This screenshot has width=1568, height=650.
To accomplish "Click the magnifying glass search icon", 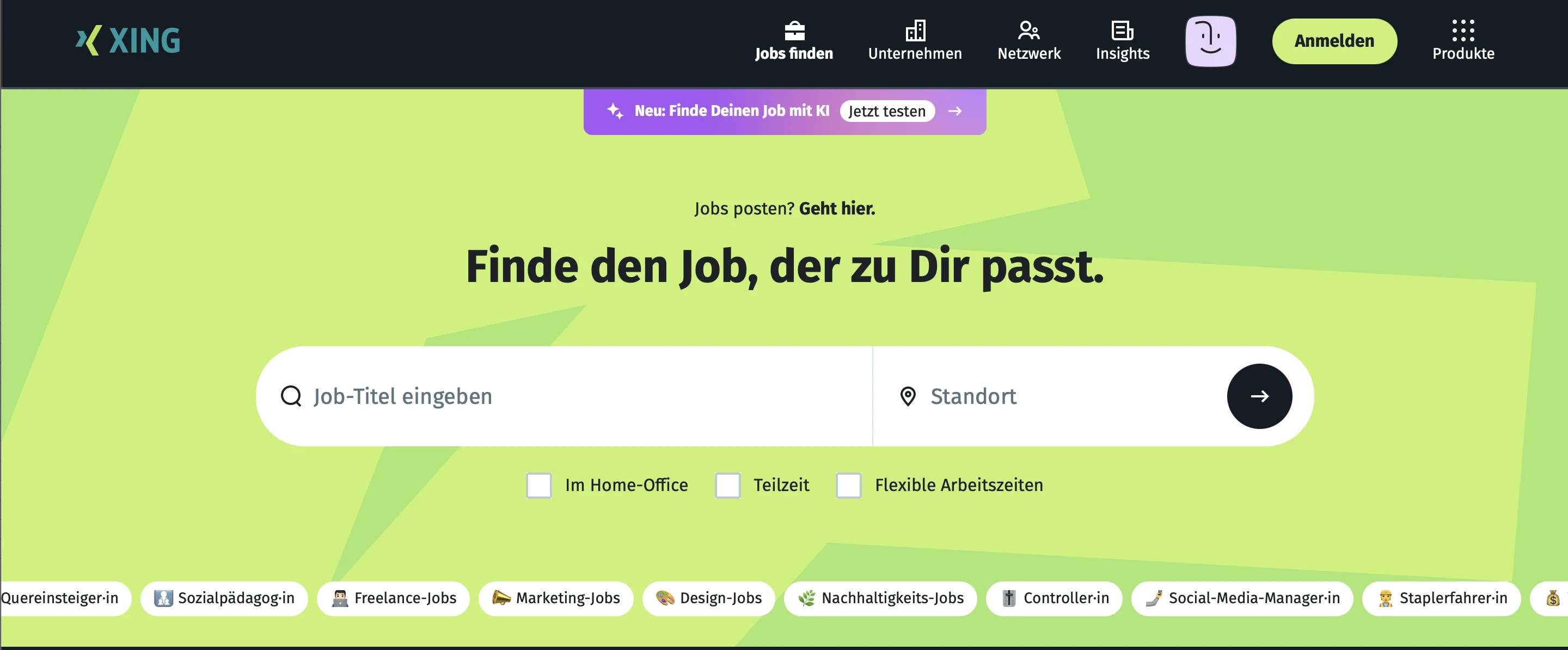I will pos(291,396).
